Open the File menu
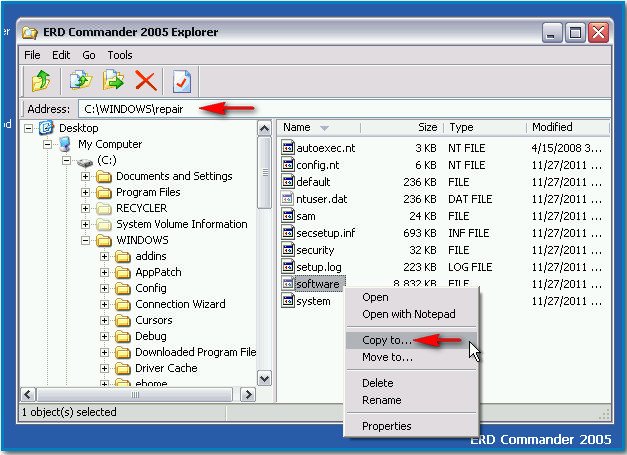Image resolution: width=627 pixels, height=455 pixels. [x=32, y=55]
